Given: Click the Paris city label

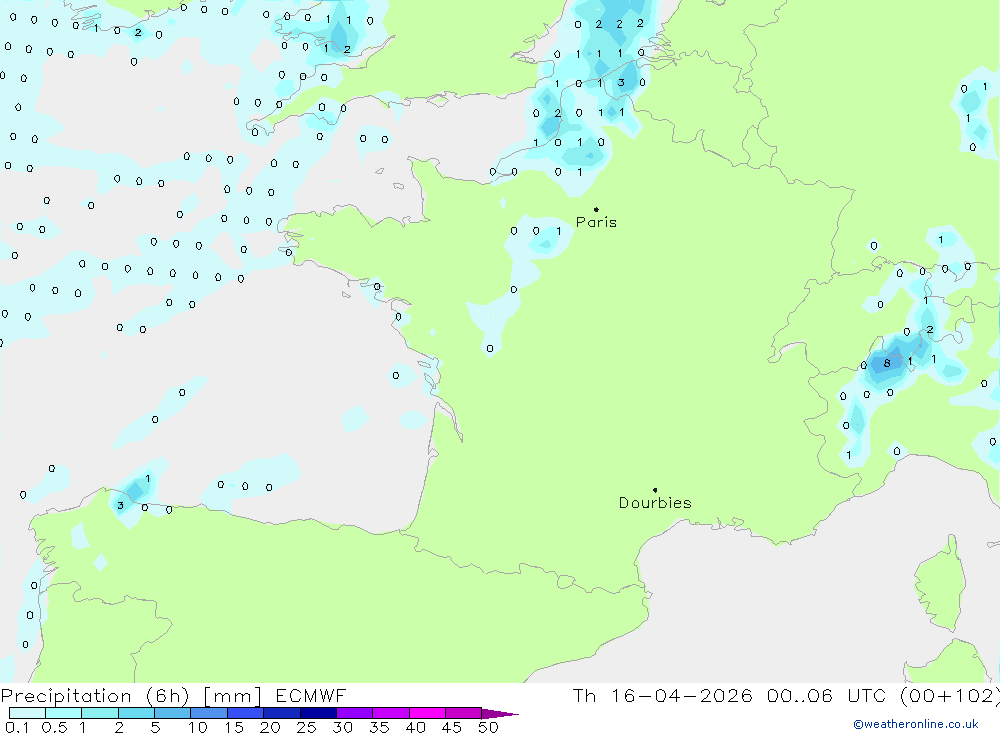Looking at the screenshot, I should (596, 222).
